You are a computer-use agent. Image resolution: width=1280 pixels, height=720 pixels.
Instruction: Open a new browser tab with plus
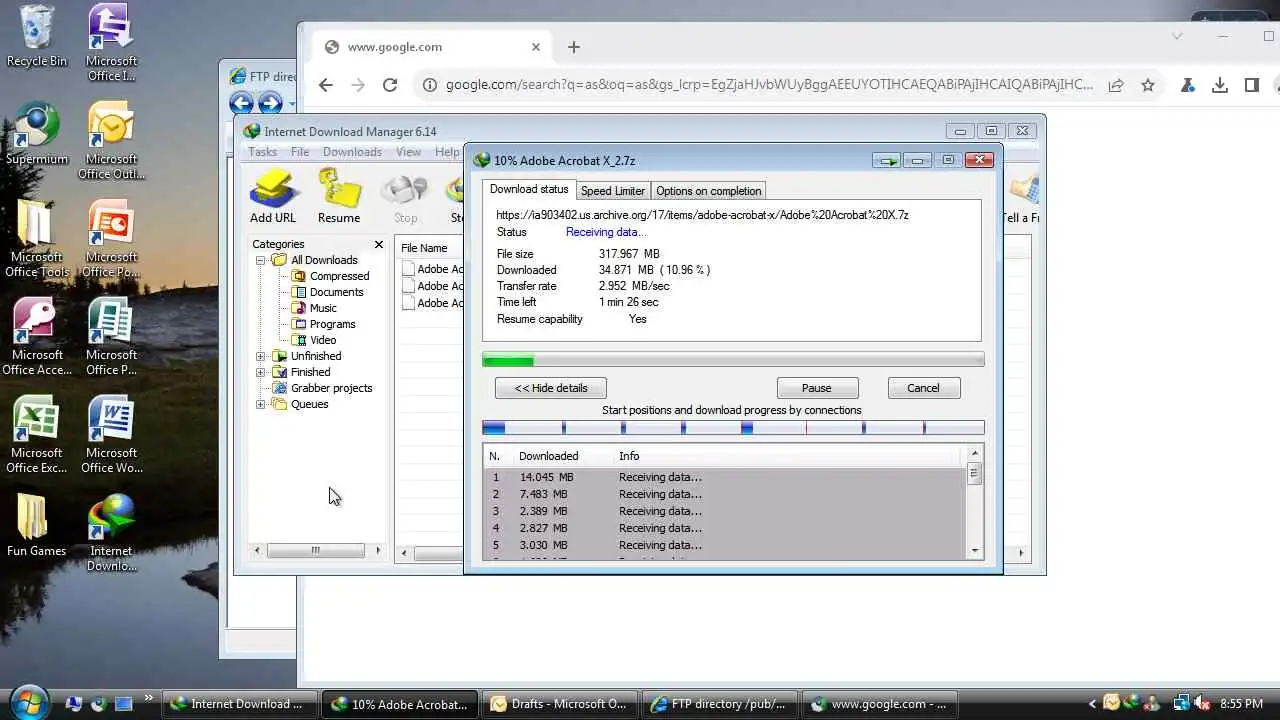[x=574, y=47]
